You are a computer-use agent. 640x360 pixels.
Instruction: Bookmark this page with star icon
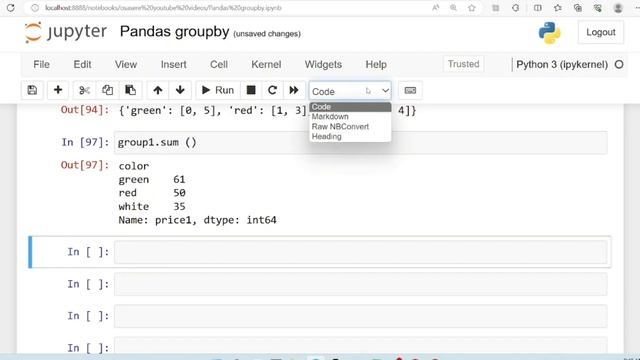pos(471,8)
